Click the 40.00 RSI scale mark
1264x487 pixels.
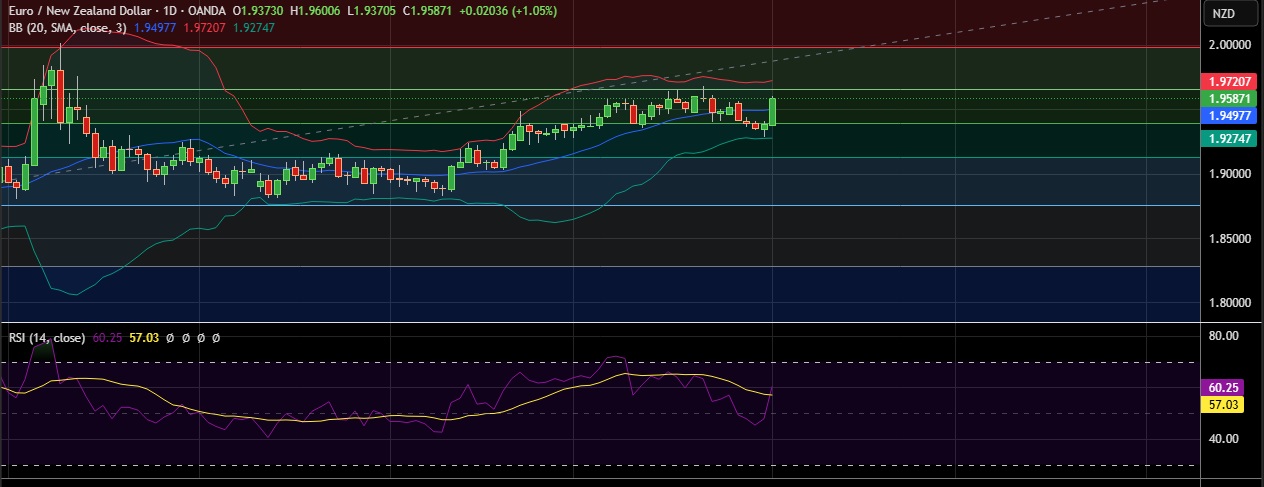pos(1224,438)
